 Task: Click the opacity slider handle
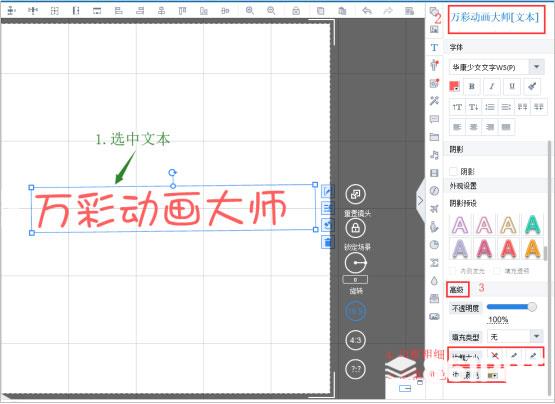click(532, 307)
